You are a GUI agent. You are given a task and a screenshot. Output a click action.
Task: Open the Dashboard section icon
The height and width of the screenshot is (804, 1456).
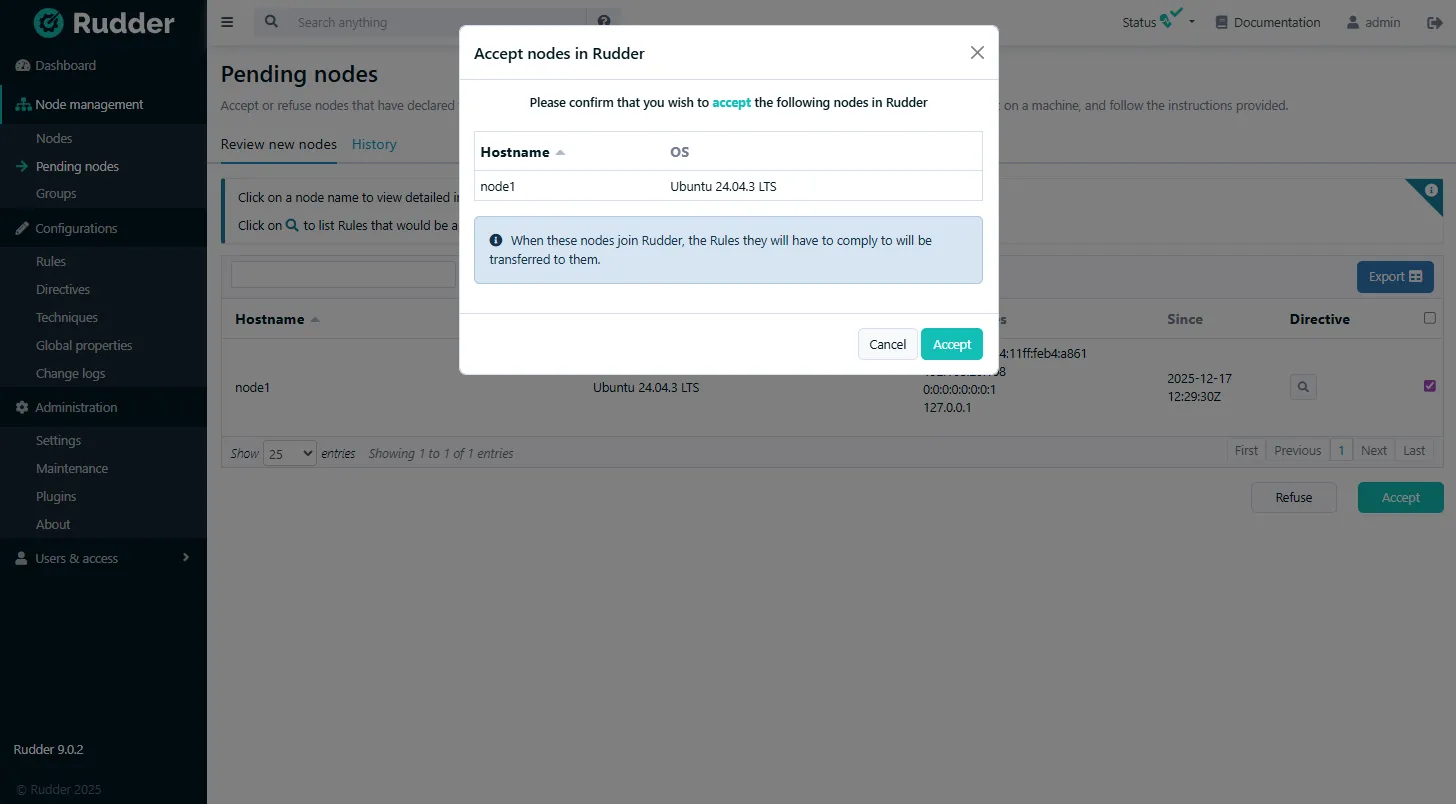pos(21,64)
